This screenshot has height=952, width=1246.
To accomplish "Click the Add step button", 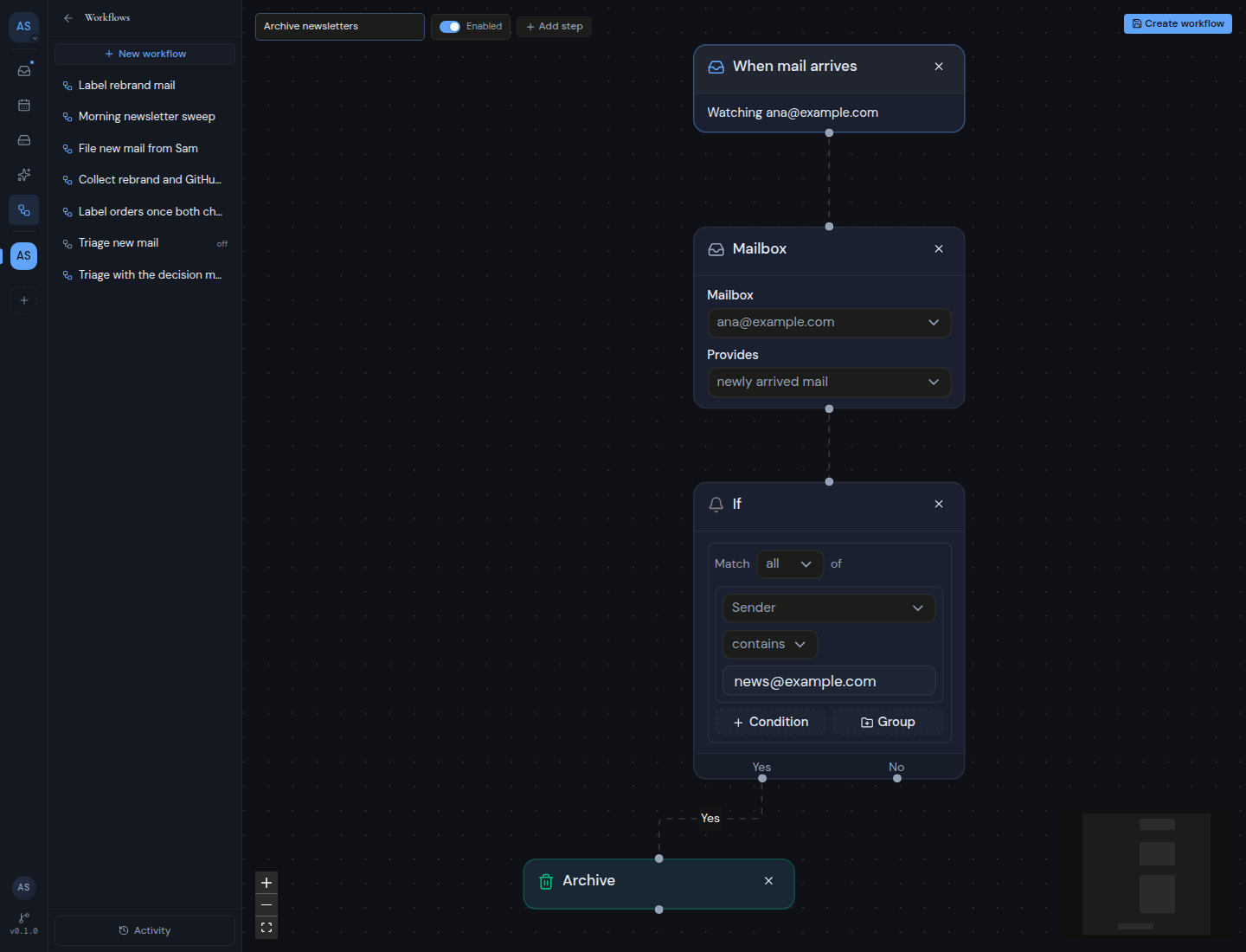I will coord(554,27).
